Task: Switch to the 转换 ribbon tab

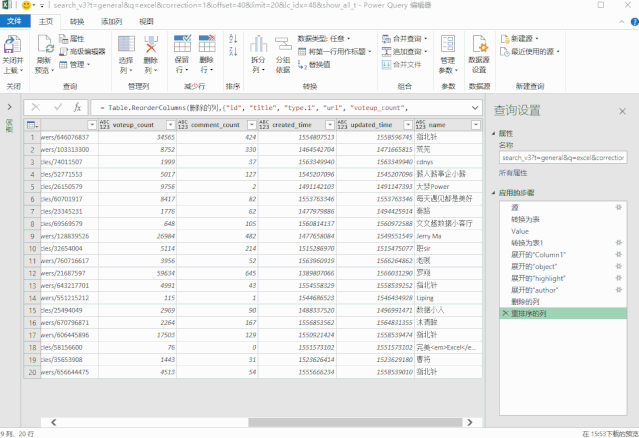Action: 77,22
